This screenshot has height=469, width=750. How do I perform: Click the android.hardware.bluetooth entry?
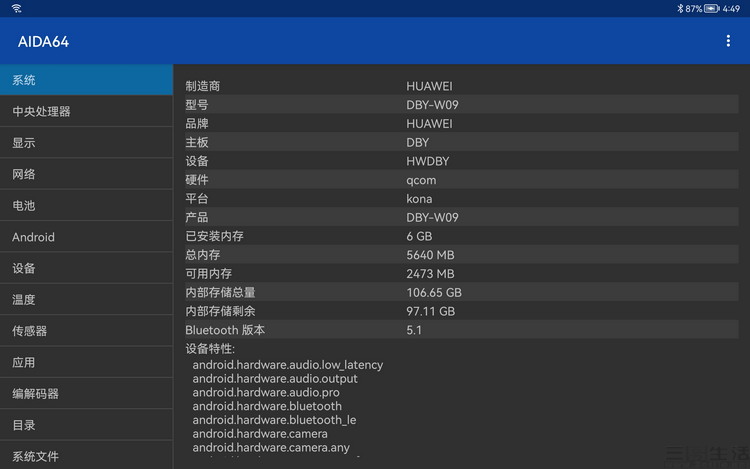point(267,406)
